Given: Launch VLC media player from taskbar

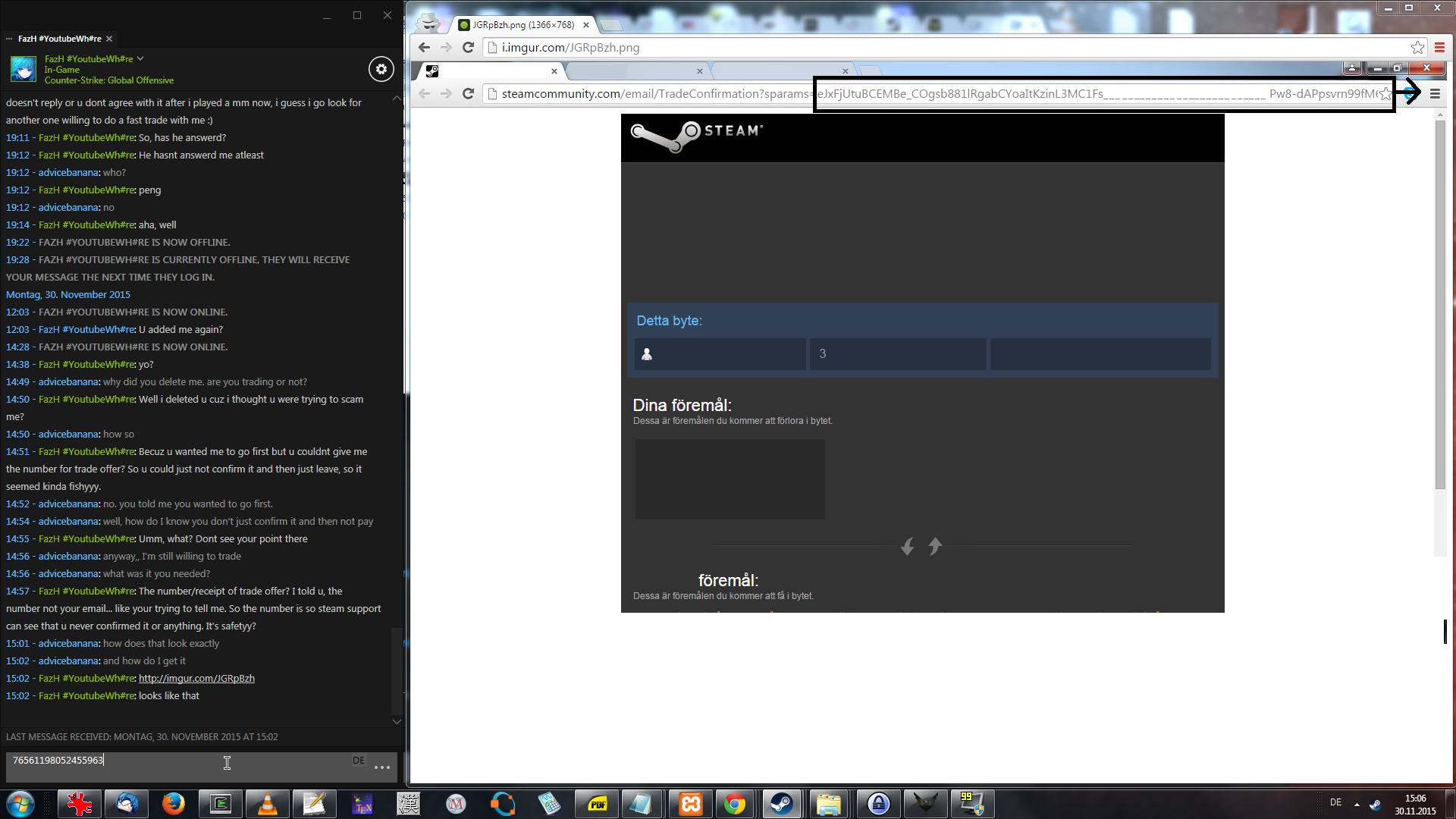Looking at the screenshot, I should point(267,804).
